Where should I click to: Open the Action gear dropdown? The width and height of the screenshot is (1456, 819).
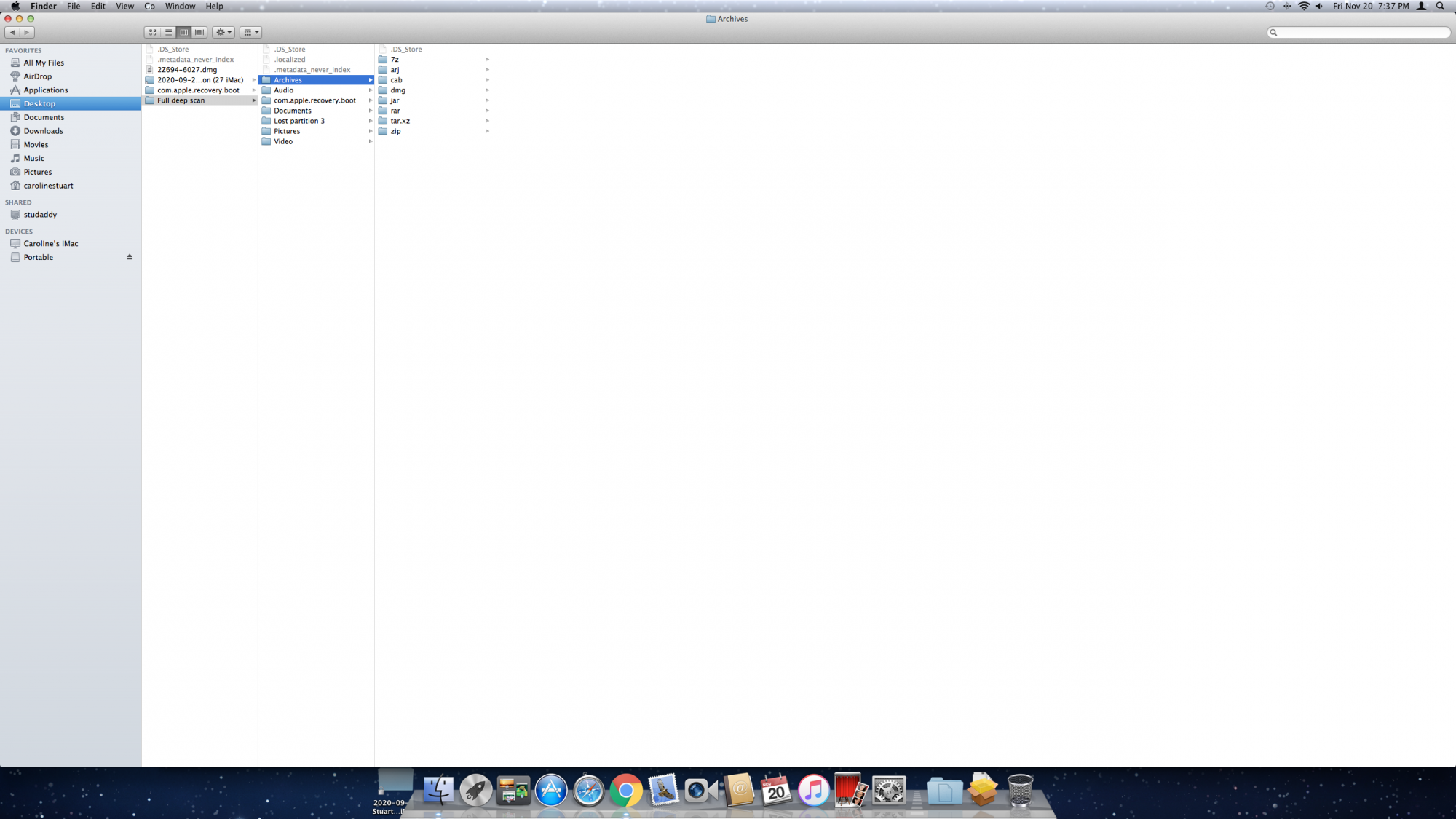pos(223,32)
